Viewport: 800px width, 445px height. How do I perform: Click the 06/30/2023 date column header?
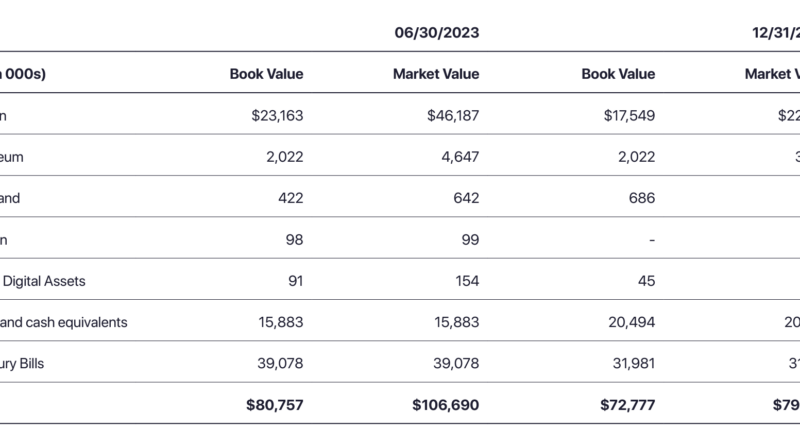436,32
